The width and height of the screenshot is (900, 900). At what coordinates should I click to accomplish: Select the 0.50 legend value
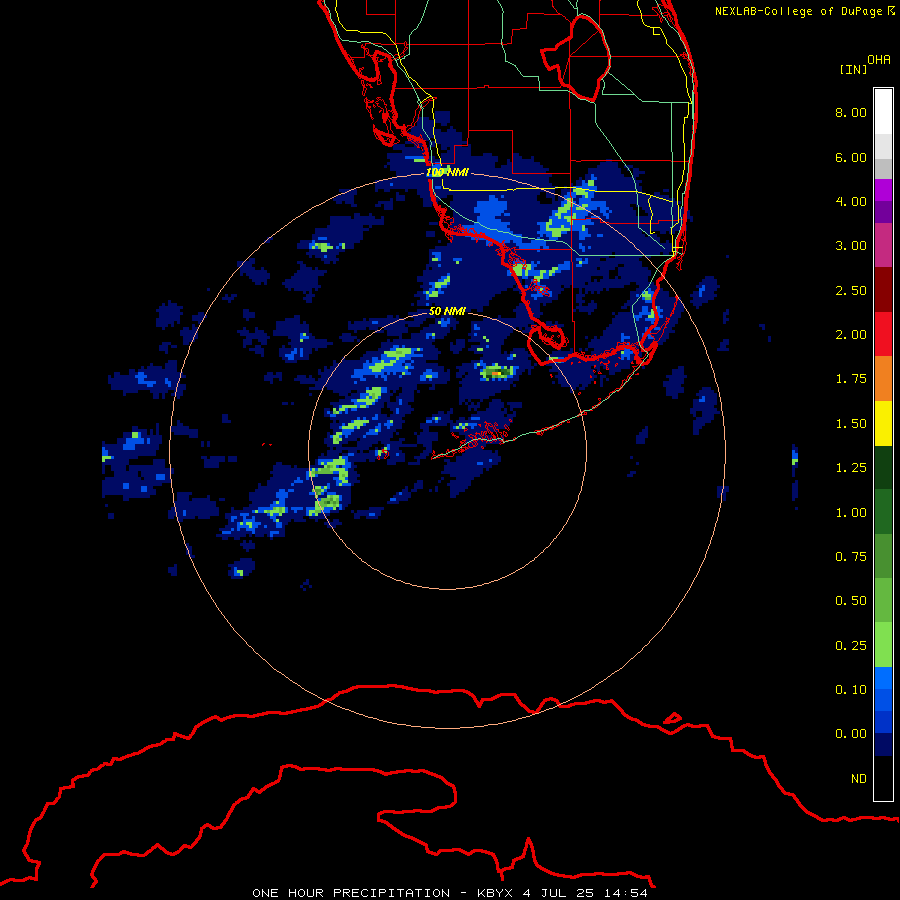[x=851, y=601]
